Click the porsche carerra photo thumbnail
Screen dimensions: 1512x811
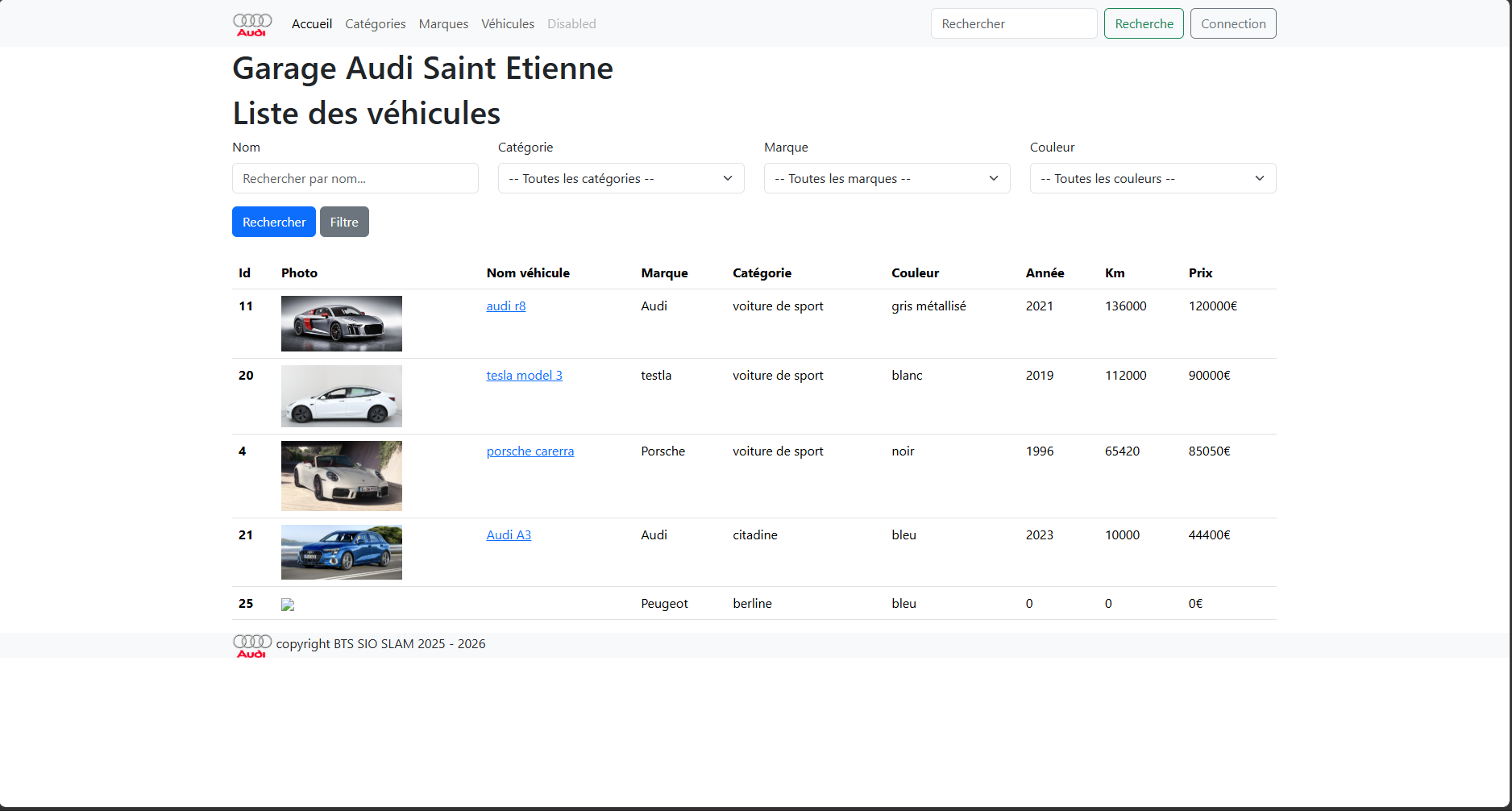[342, 476]
